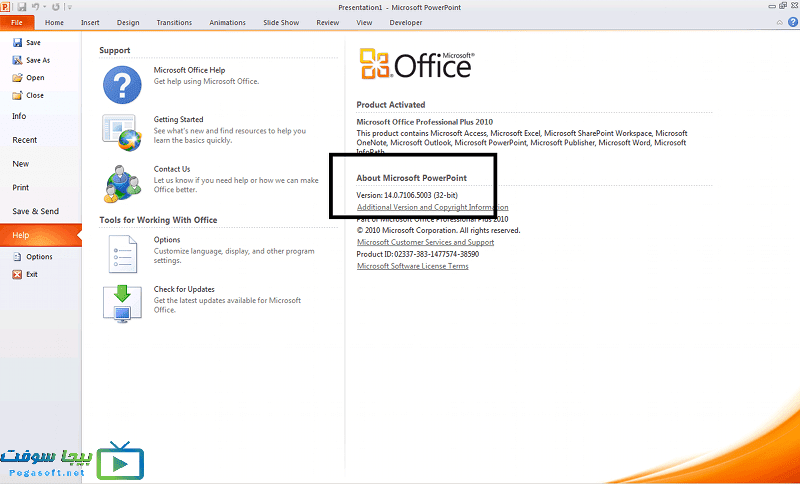
Task: Switch to the Home ribbon tab
Action: point(55,22)
